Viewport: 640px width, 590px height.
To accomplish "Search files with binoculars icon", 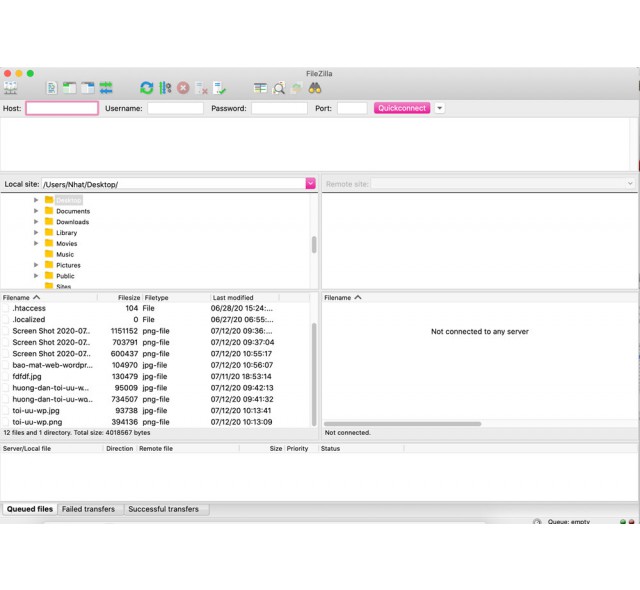I will pos(315,88).
